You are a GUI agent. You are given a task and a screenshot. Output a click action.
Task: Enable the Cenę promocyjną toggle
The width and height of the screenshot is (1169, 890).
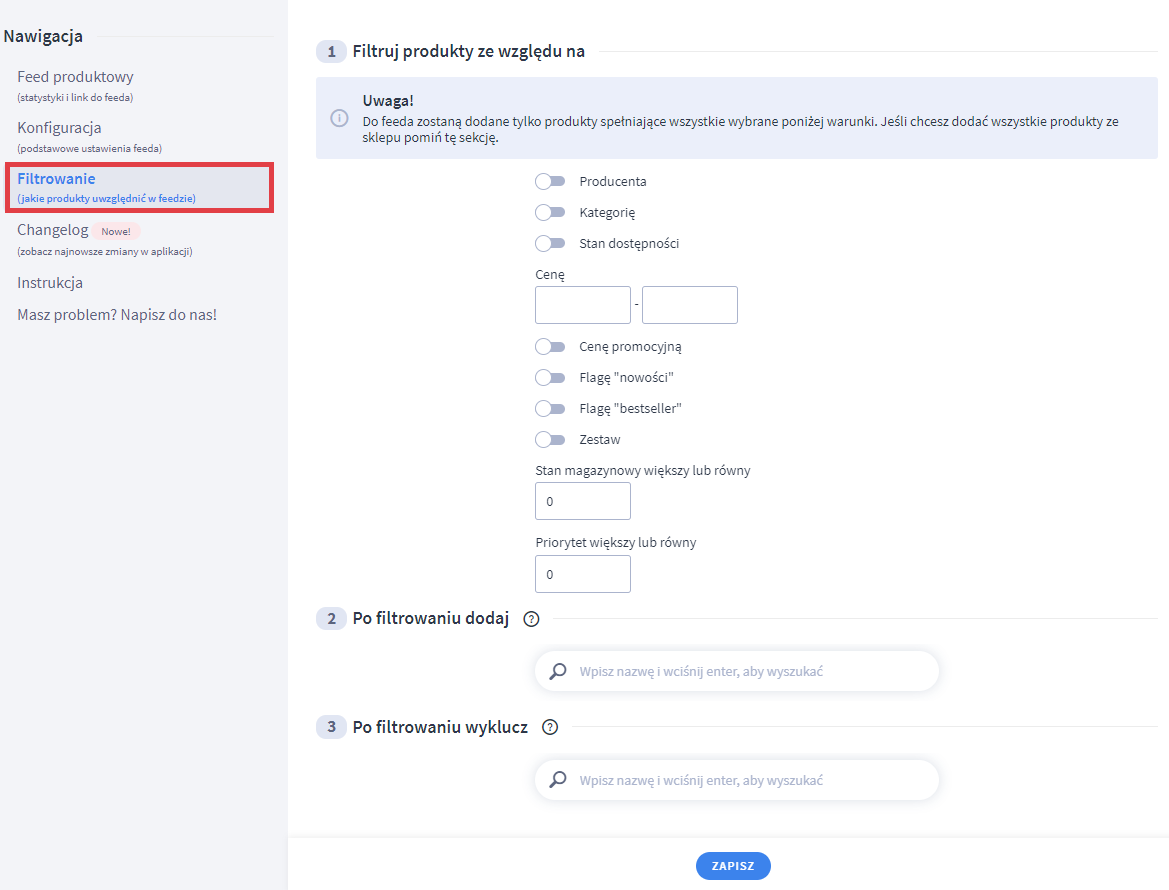tap(550, 347)
